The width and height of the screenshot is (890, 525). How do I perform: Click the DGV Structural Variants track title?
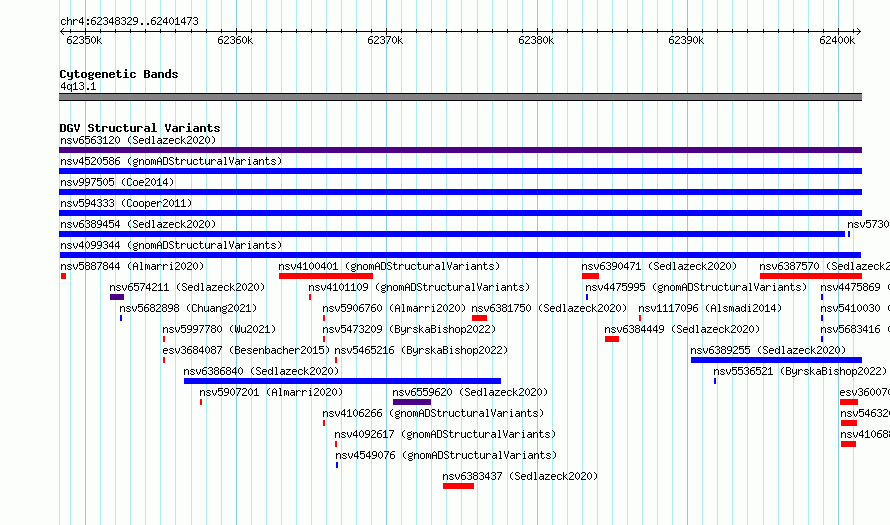(x=140, y=128)
